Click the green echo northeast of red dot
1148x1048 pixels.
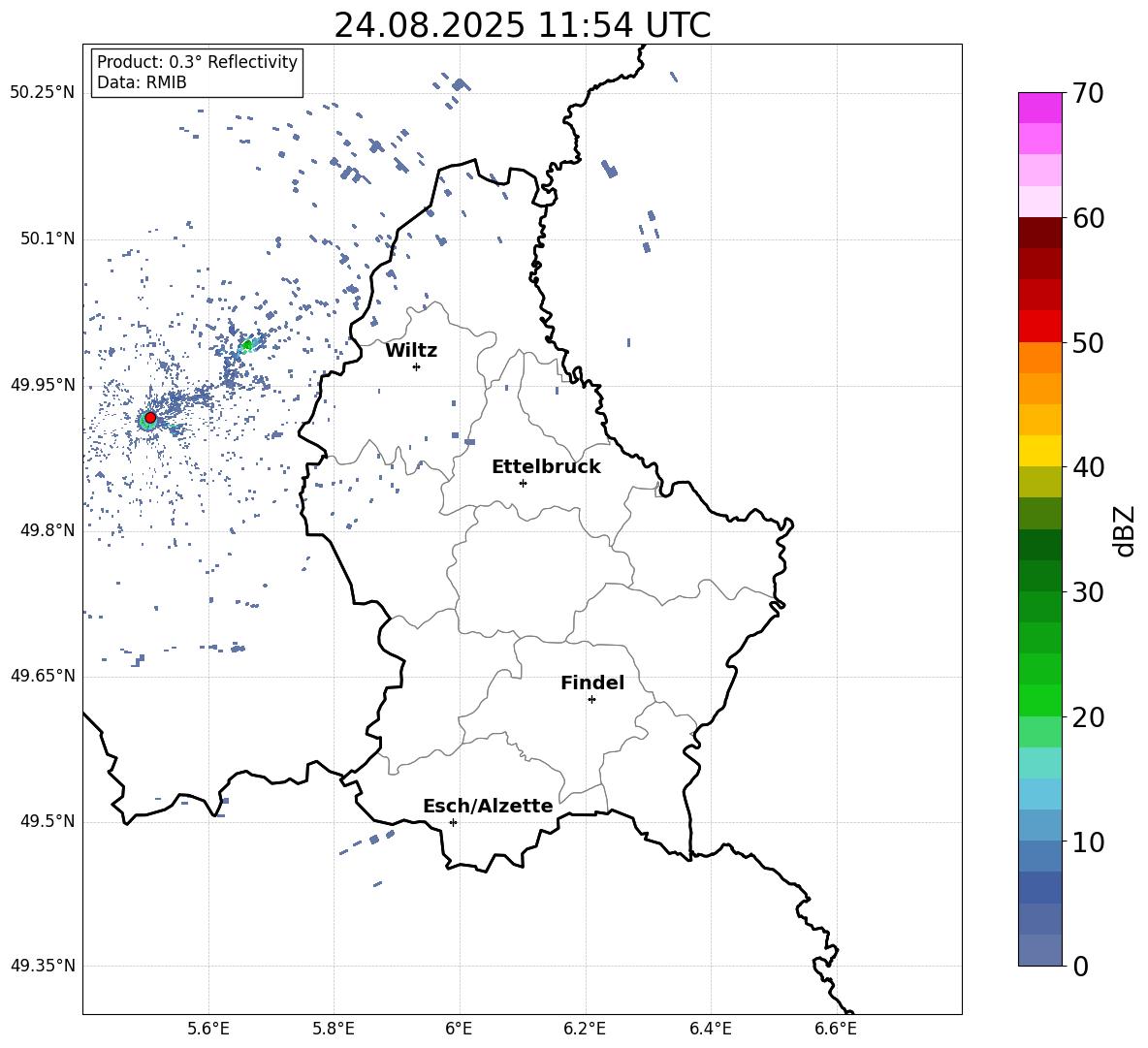click(247, 345)
